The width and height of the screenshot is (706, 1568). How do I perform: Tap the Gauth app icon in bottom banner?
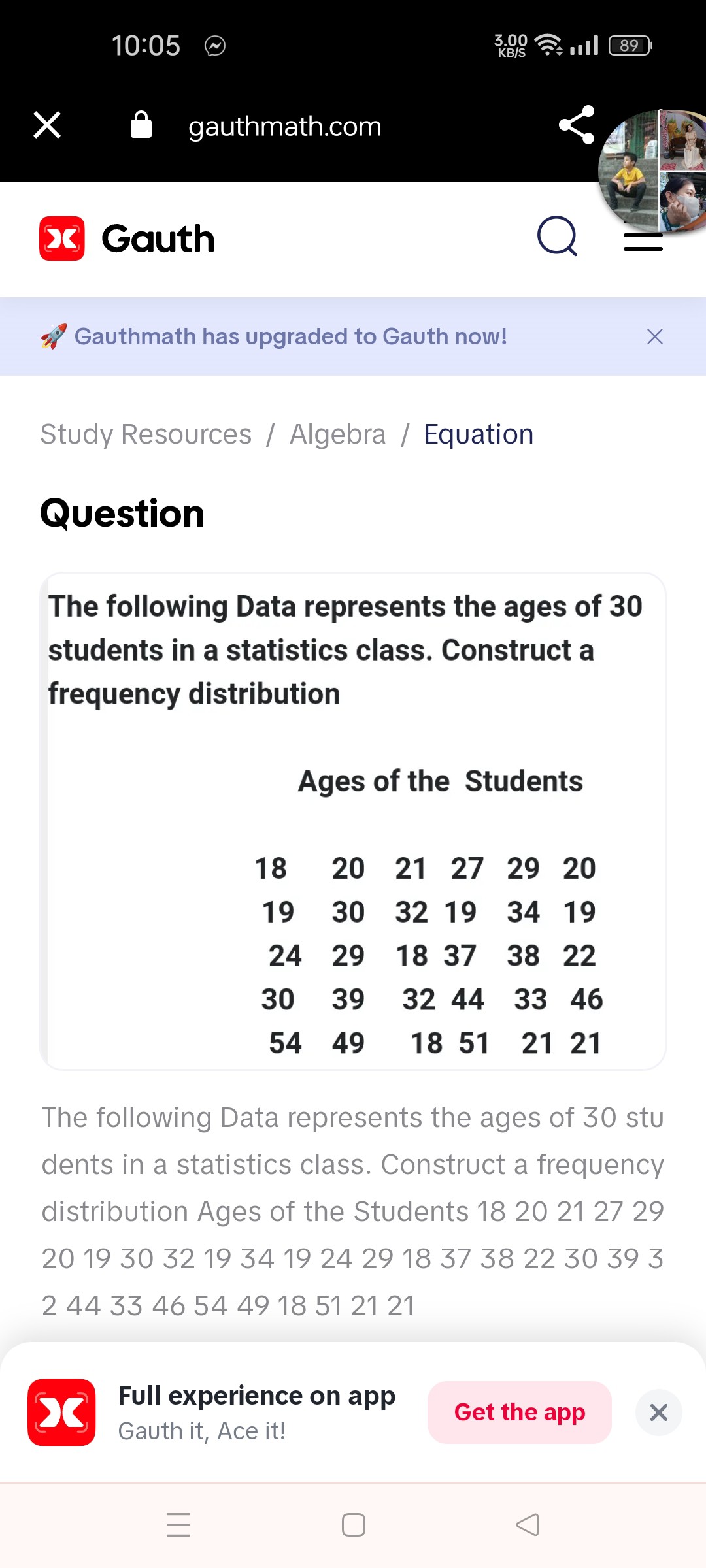[x=61, y=1413]
